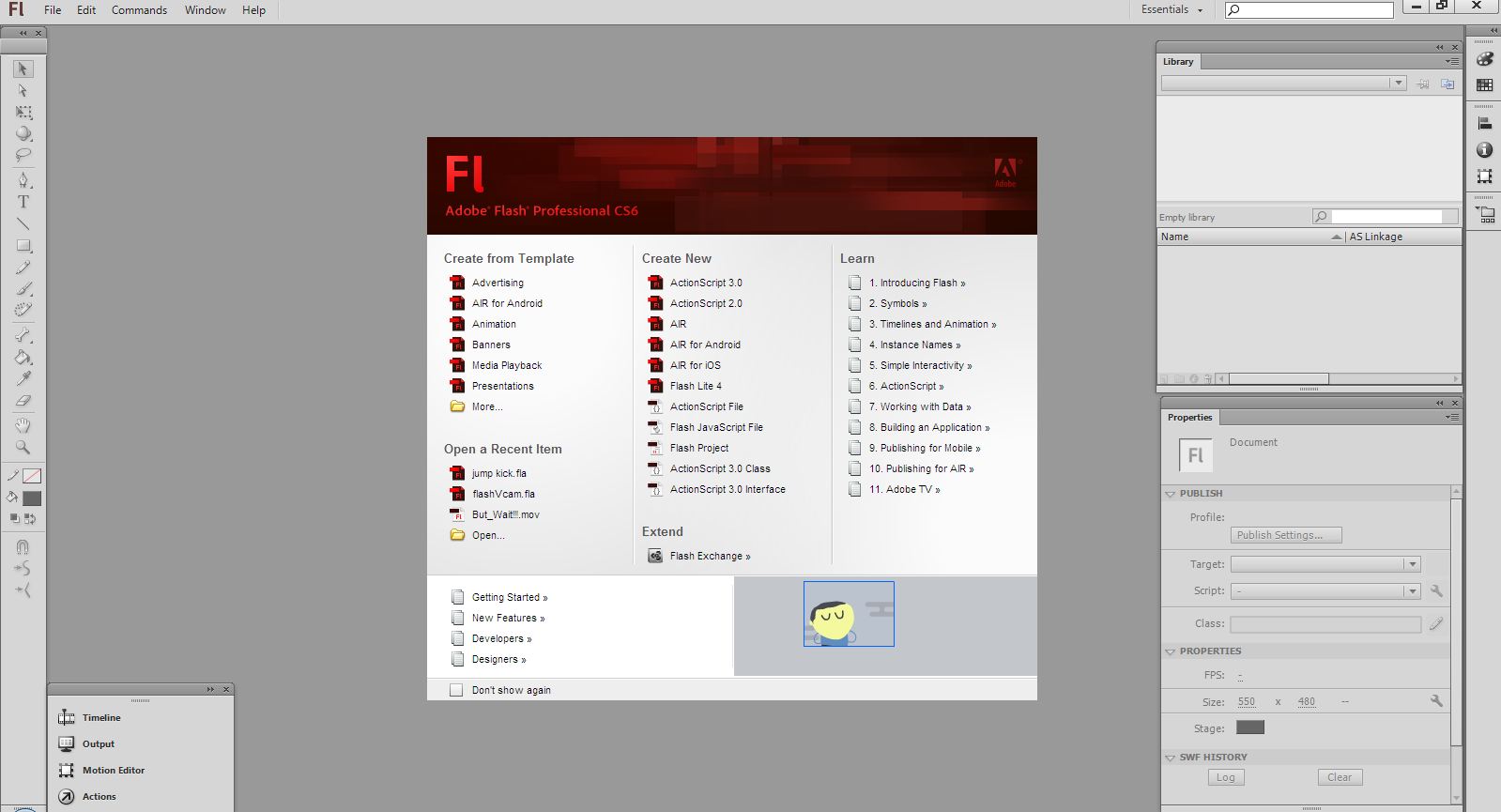Select the Lasso tool
The height and width of the screenshot is (812, 1501).
(x=23, y=156)
